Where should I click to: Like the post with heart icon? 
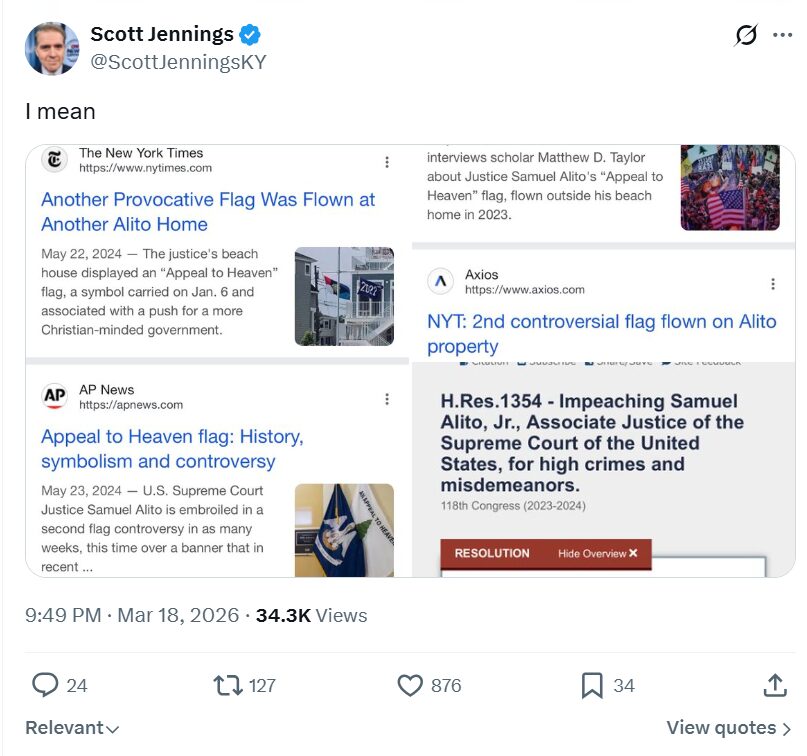(x=410, y=685)
